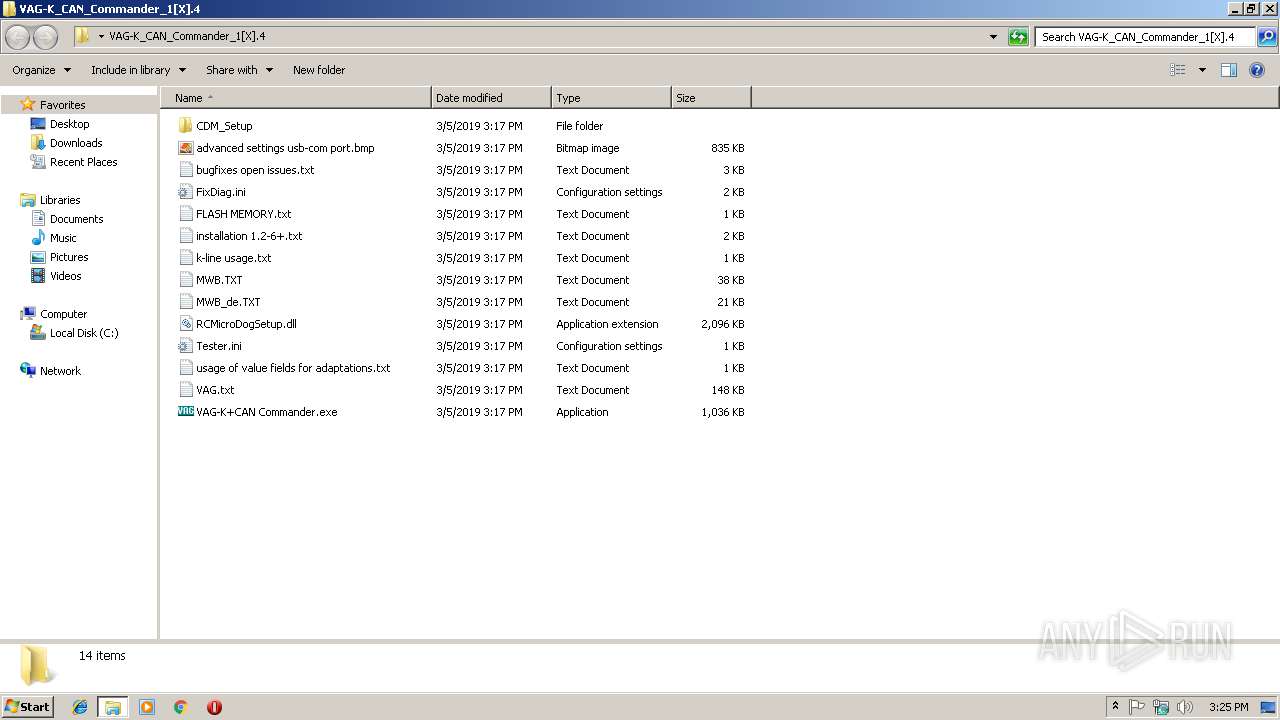The height and width of the screenshot is (720, 1280).
Task: Select the RCMicroDogSetup.dll file icon
Action: click(185, 324)
